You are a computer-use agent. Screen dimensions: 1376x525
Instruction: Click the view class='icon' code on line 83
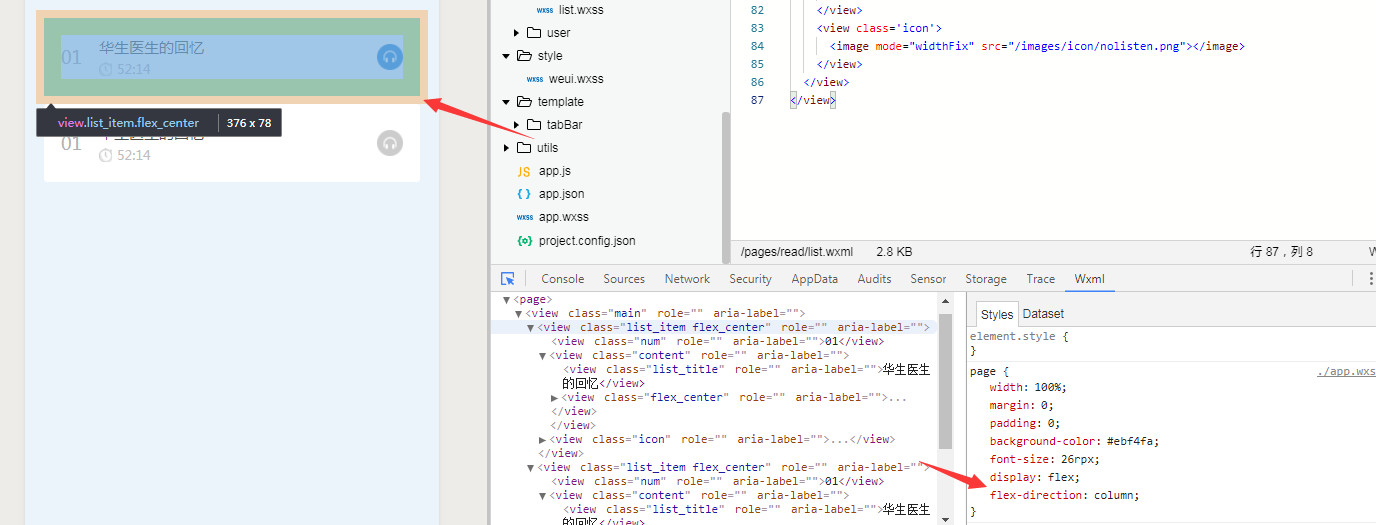tap(879, 28)
